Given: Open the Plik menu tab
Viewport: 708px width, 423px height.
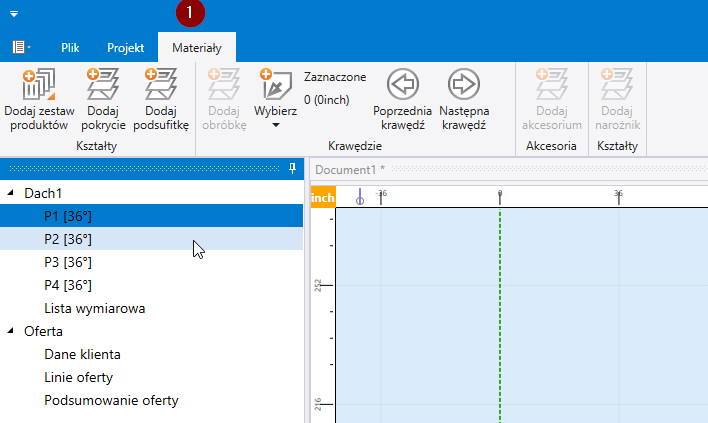Looking at the screenshot, I should coord(70,47).
